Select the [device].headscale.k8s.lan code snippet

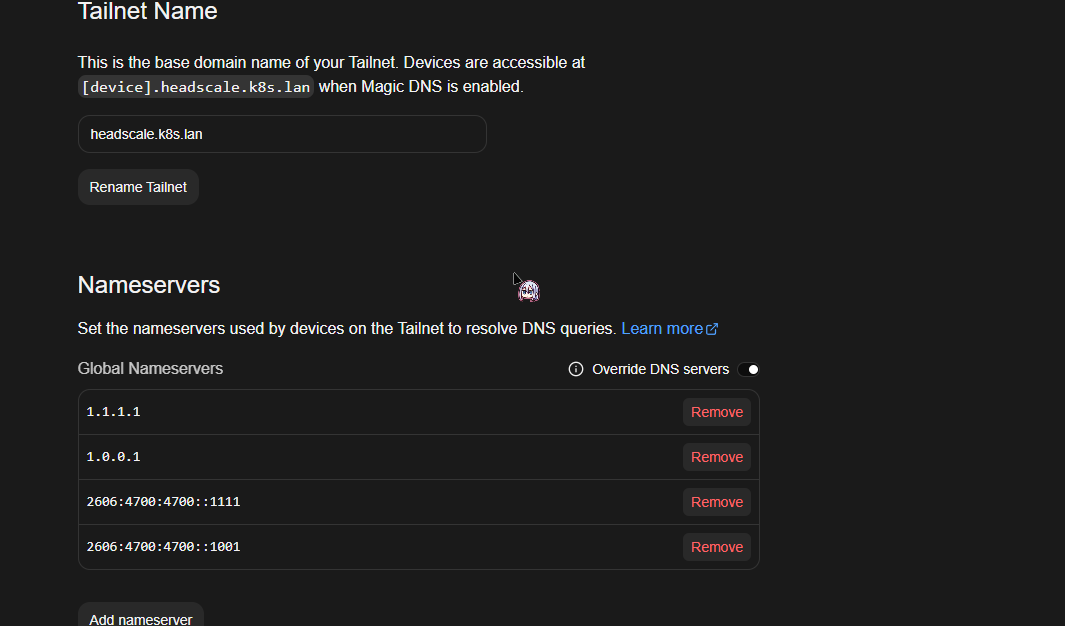click(195, 87)
